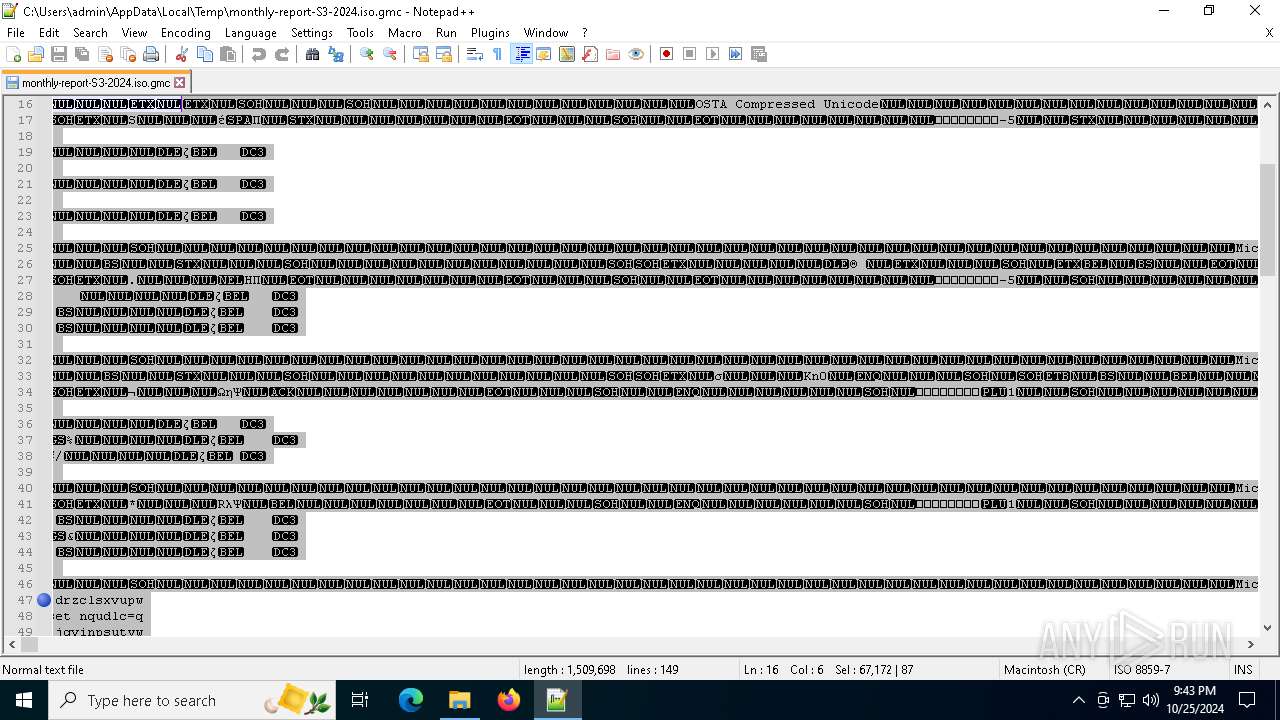Click the horizontal scrollbar right arrow
This screenshot has width=1280, height=720.
tap(1250, 645)
